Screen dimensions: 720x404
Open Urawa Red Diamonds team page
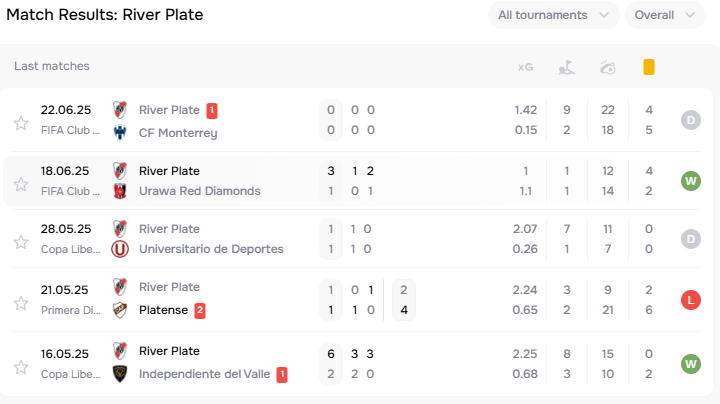200,191
